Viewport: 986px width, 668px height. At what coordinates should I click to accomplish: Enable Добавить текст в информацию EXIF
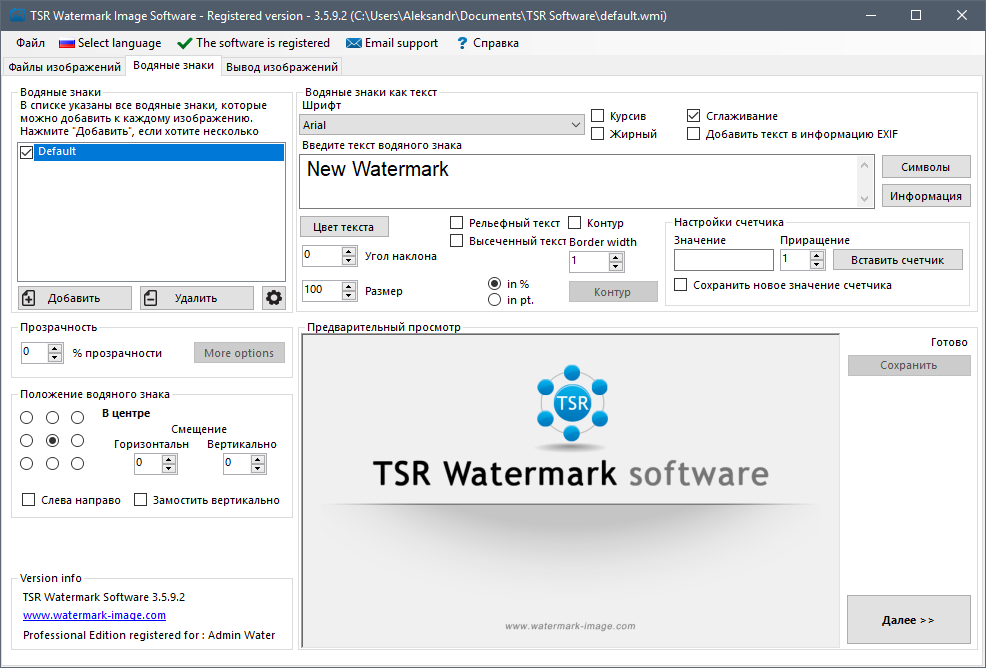pos(694,134)
